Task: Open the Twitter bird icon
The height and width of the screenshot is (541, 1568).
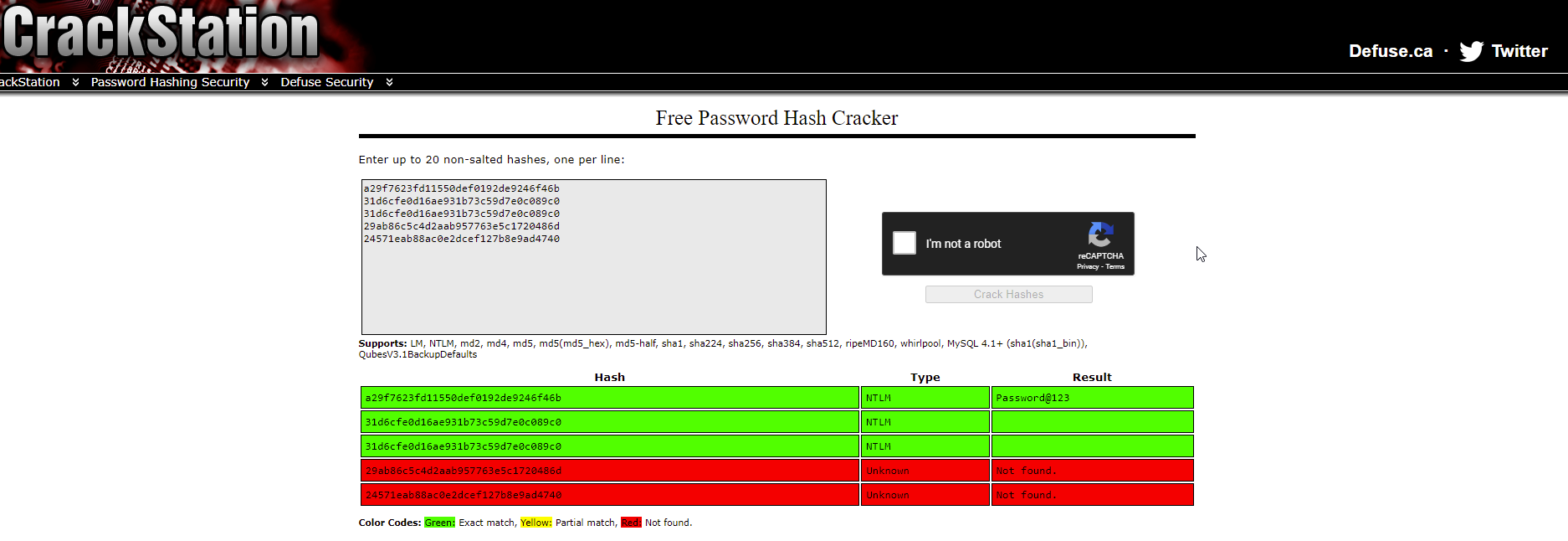Action: click(1471, 51)
